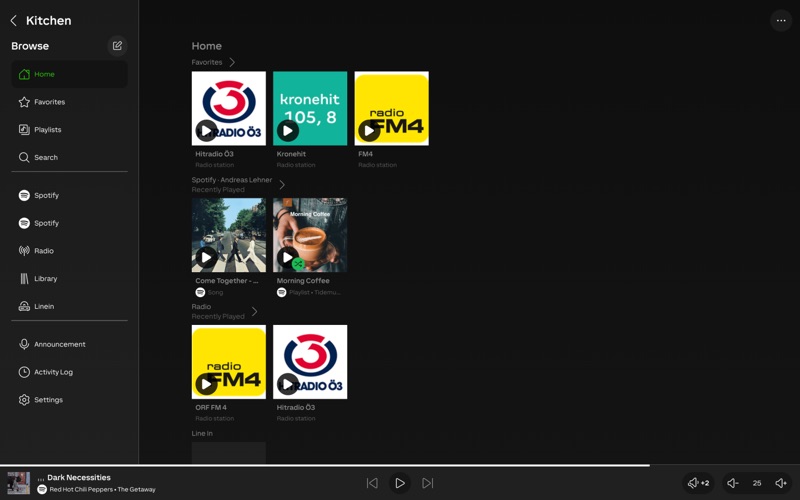
Task: Skip to the next track
Action: tap(428, 483)
